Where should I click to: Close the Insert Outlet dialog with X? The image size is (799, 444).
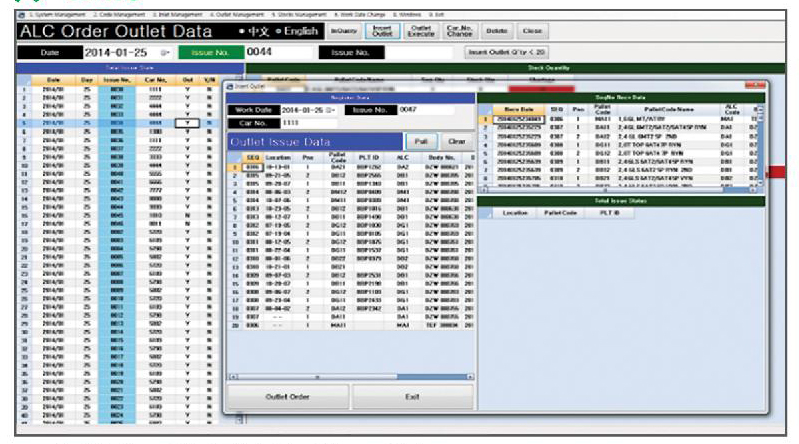tap(754, 86)
